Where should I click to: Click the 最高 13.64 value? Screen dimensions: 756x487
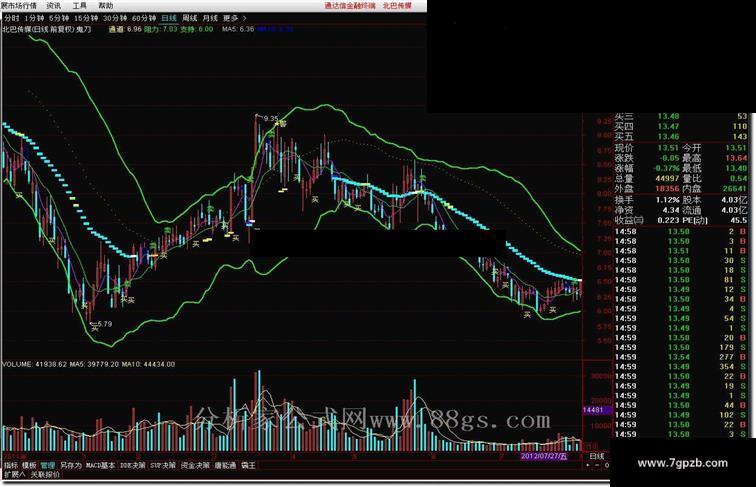pos(736,158)
